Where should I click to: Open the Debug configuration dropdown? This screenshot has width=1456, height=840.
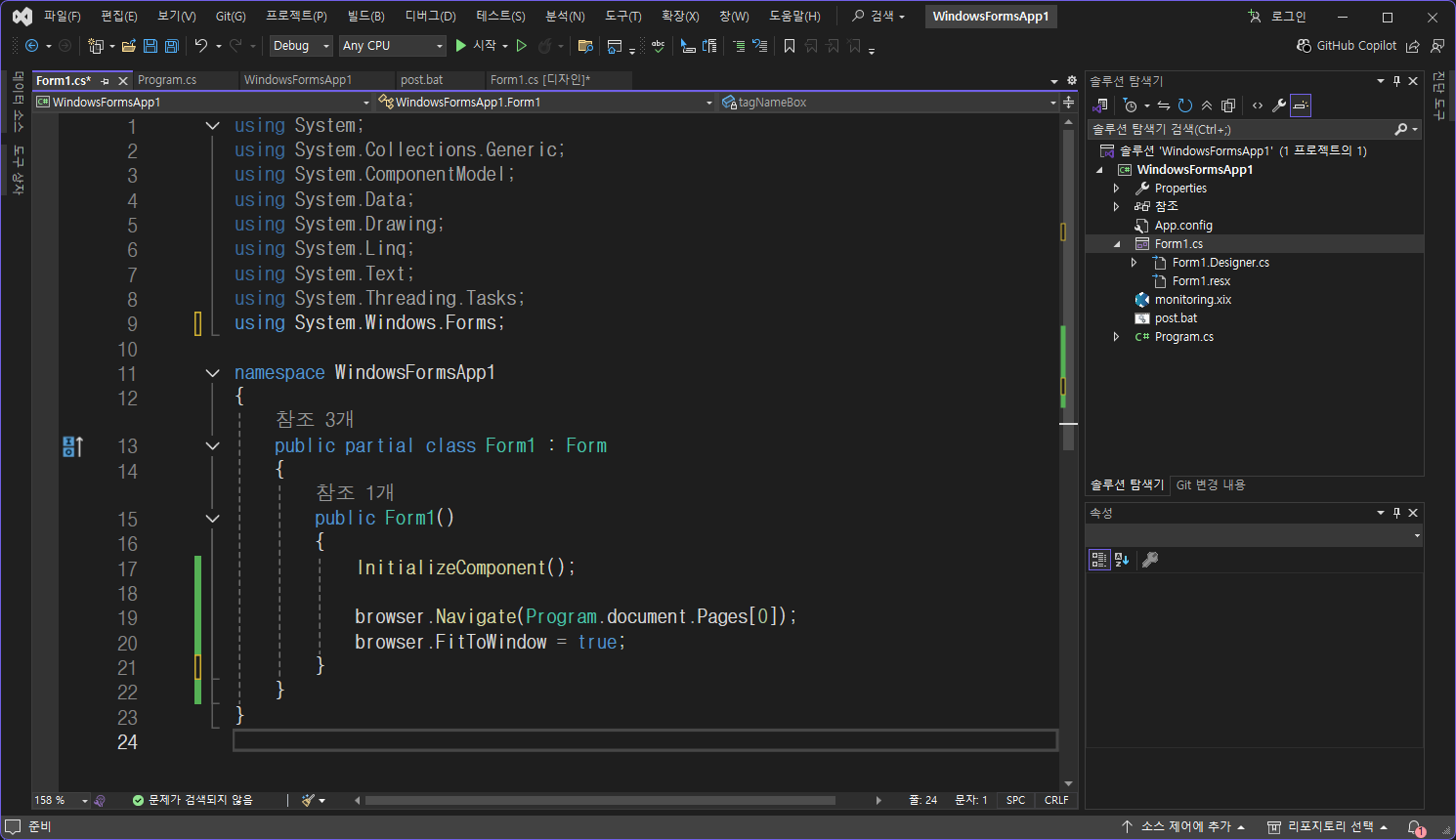[x=302, y=46]
